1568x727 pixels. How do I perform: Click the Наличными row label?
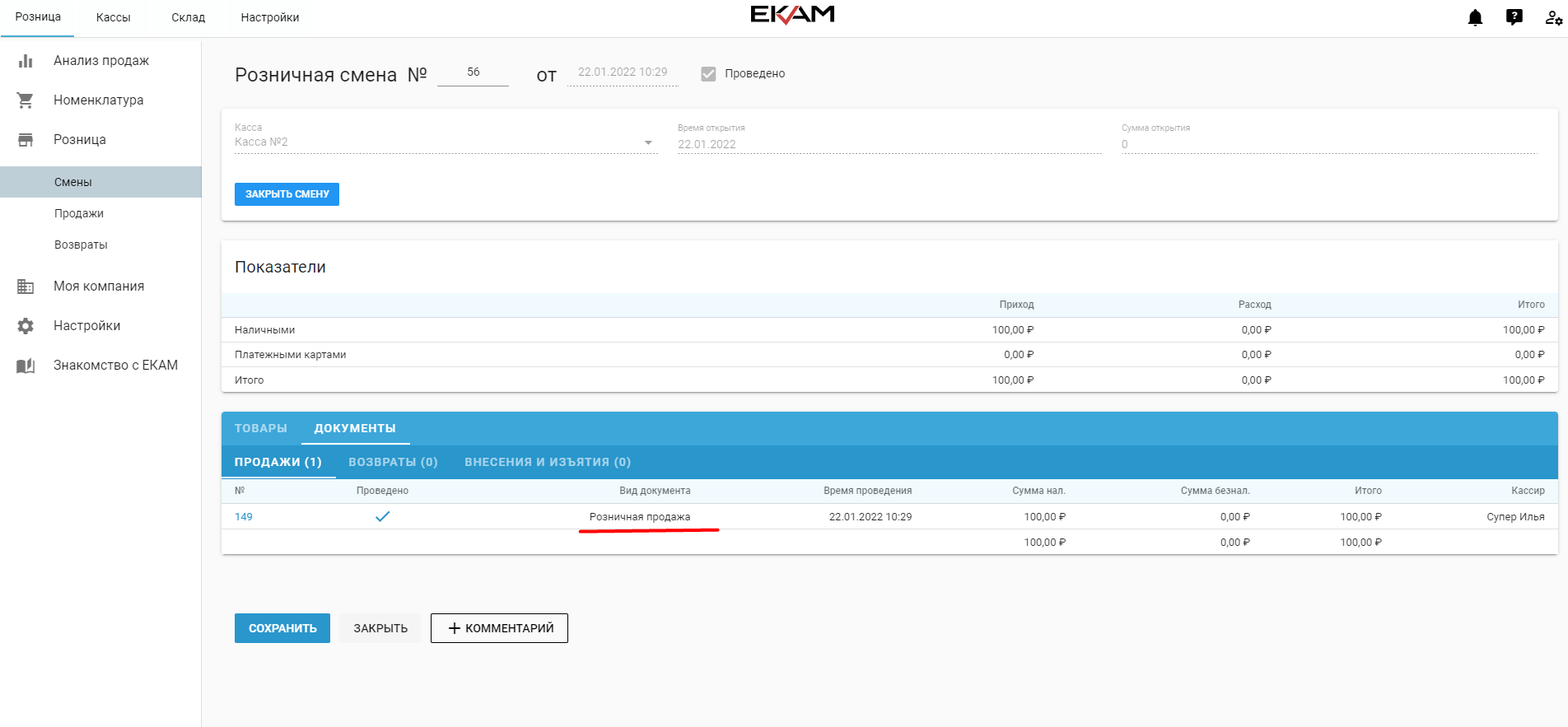click(x=264, y=330)
